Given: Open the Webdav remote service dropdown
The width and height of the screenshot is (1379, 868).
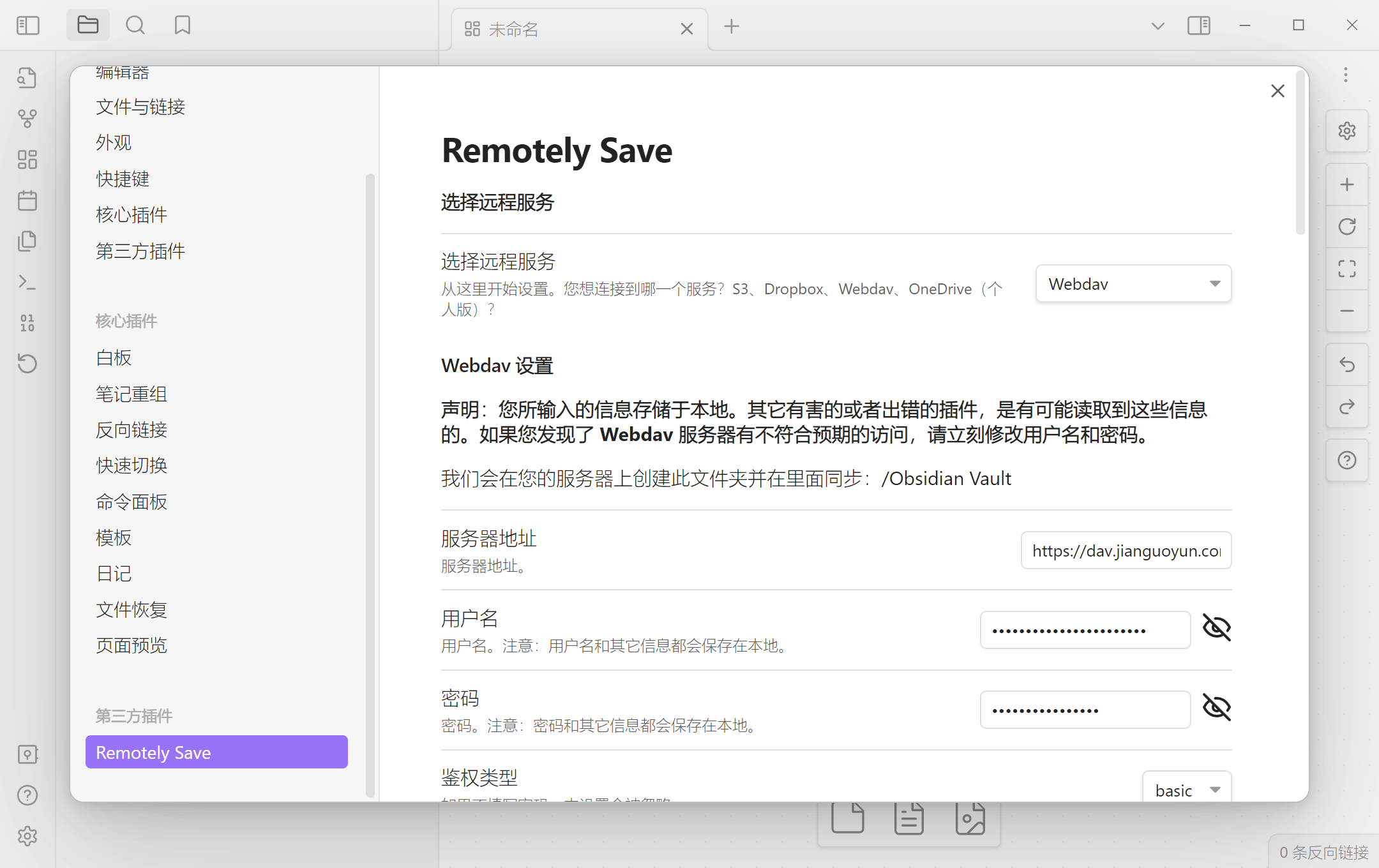Looking at the screenshot, I should [1134, 284].
